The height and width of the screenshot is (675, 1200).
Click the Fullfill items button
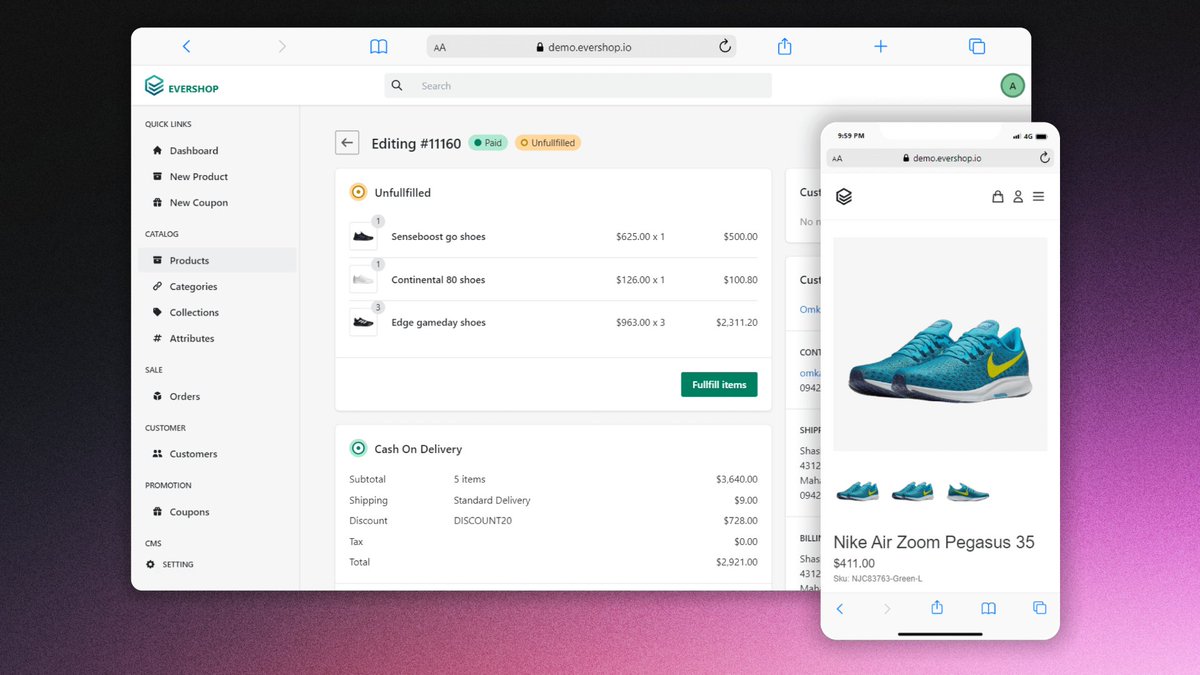click(719, 385)
